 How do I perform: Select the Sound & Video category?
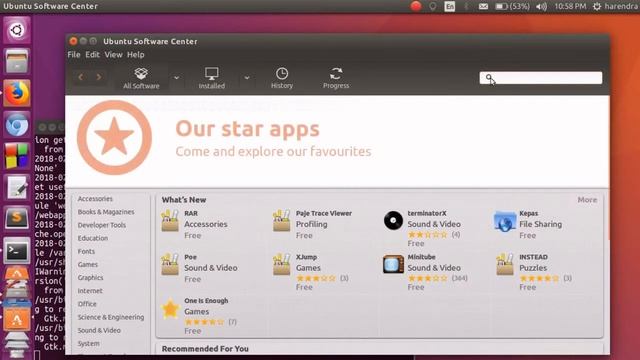pos(99,330)
